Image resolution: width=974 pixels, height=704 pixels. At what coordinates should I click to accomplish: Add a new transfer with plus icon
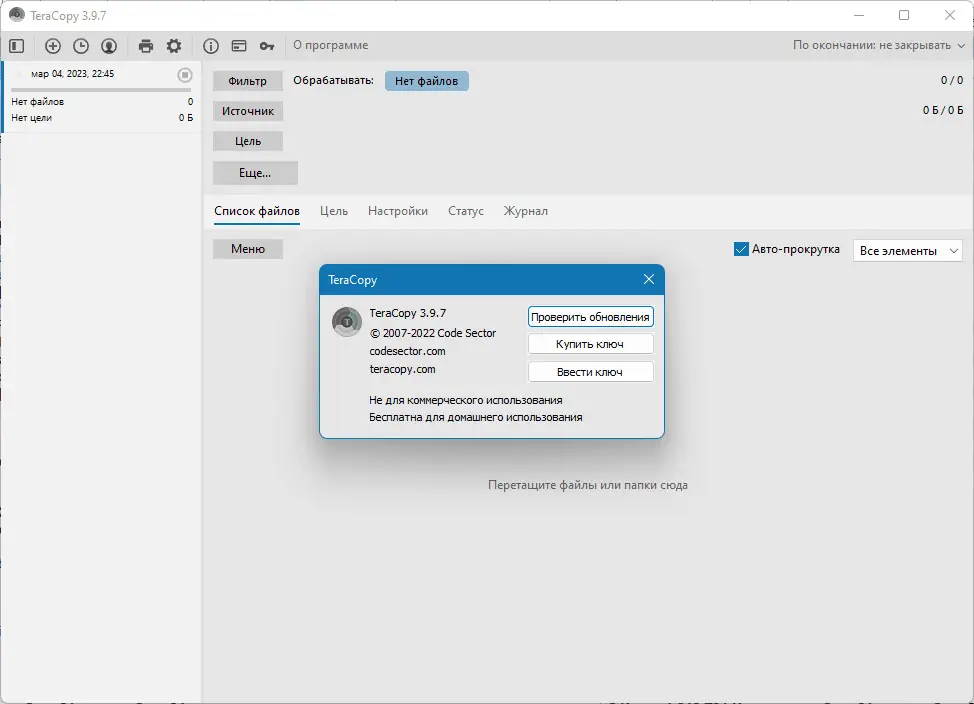(53, 45)
